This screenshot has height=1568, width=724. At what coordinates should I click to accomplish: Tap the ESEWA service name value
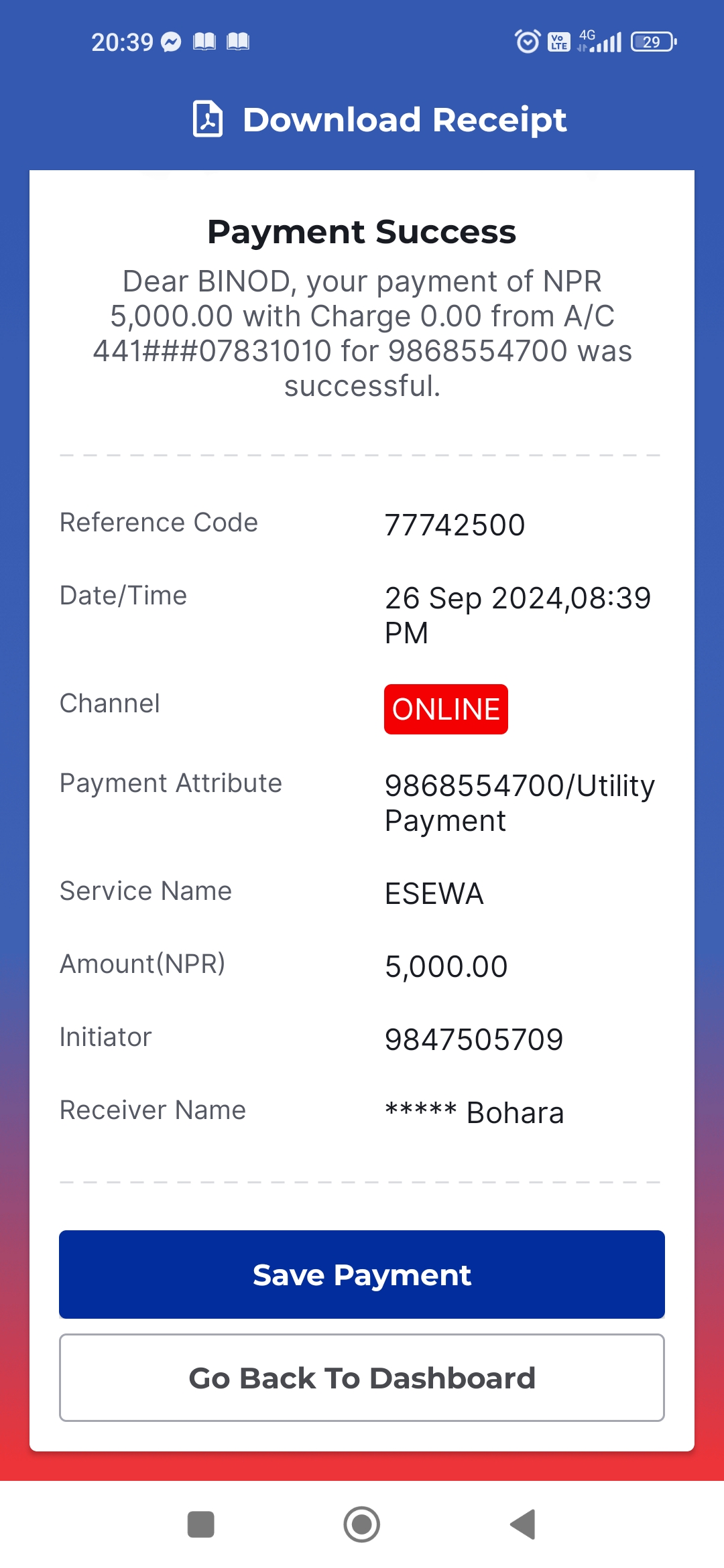coord(434,893)
